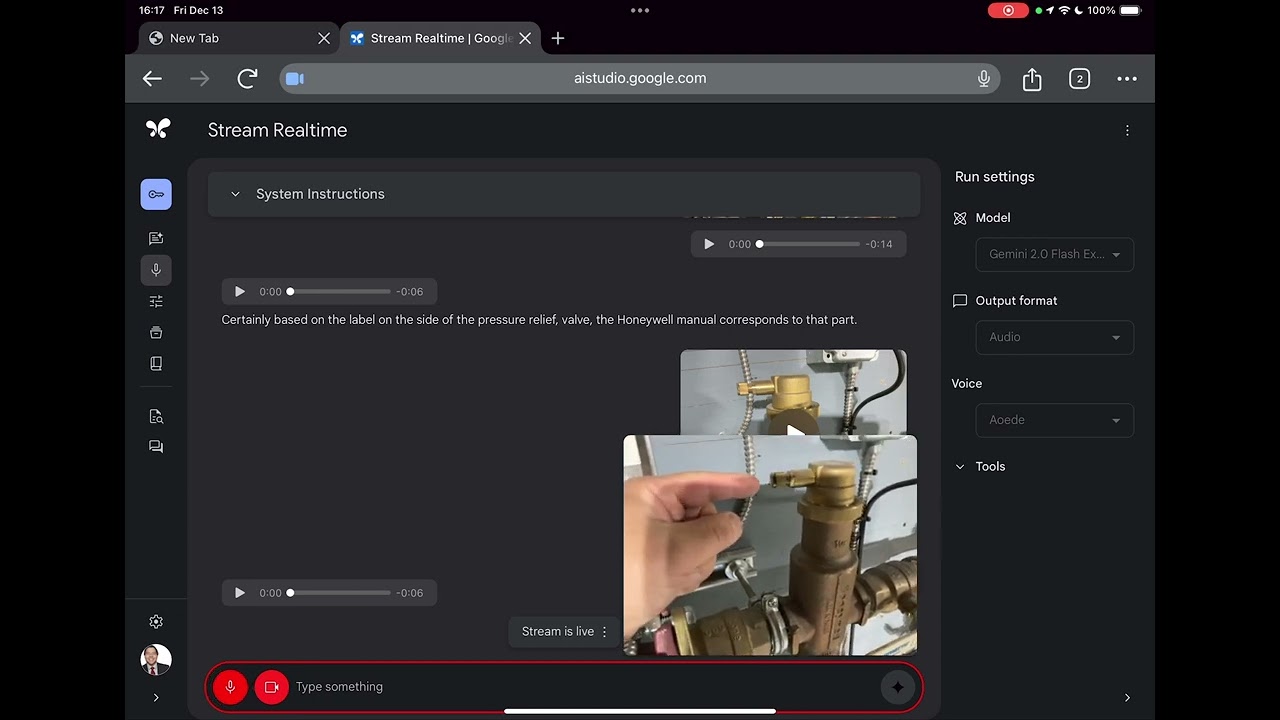Close the New Tab tab
Screen dimensions: 1280x720
click(x=324, y=38)
